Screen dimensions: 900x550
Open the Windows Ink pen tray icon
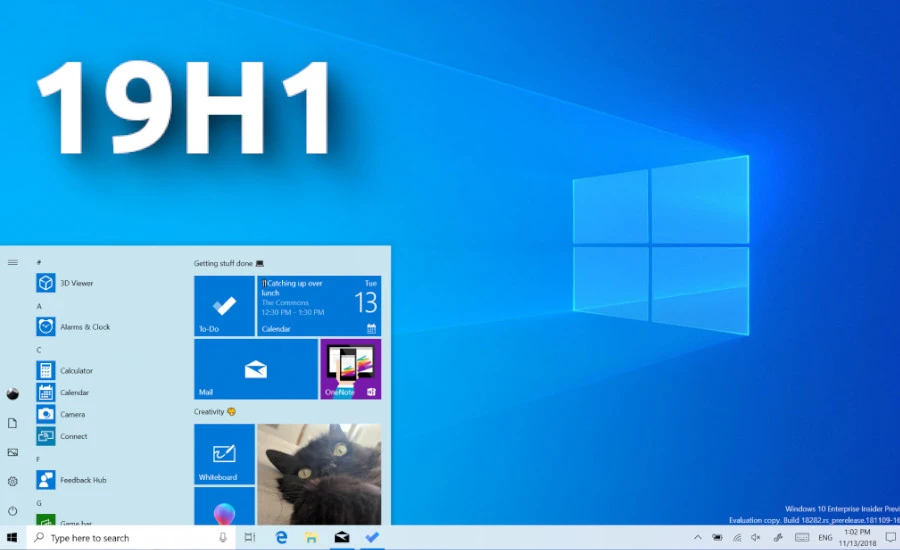778,538
